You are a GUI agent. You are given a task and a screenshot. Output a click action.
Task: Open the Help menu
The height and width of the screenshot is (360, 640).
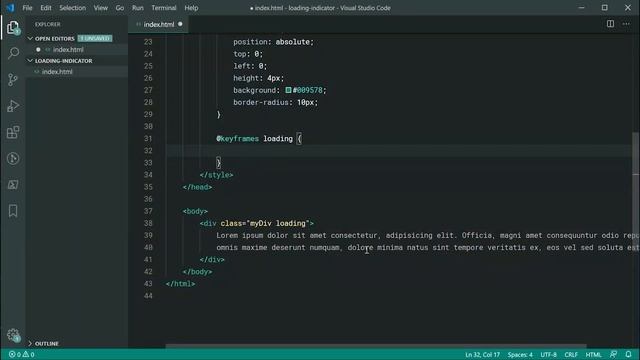(191, 8)
